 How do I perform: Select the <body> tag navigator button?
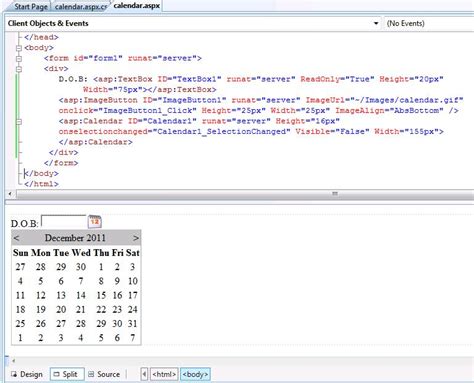pyautogui.click(x=195, y=374)
